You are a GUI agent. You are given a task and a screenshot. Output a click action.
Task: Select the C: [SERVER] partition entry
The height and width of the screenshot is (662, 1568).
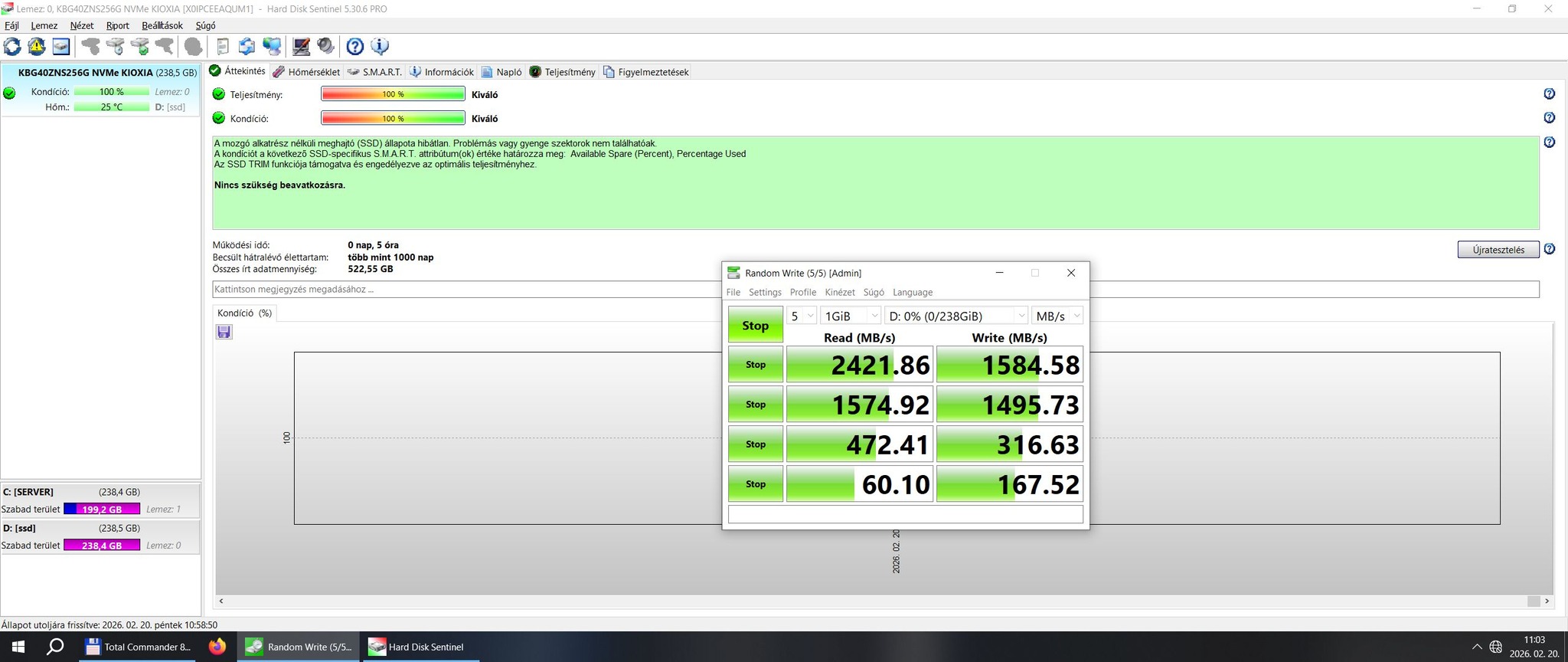(100, 500)
